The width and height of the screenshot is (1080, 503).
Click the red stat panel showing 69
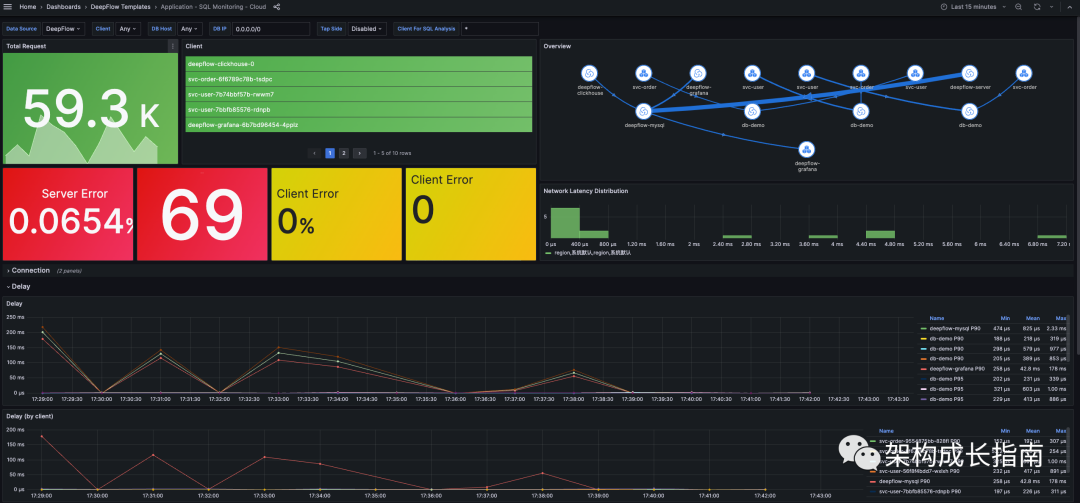point(202,214)
